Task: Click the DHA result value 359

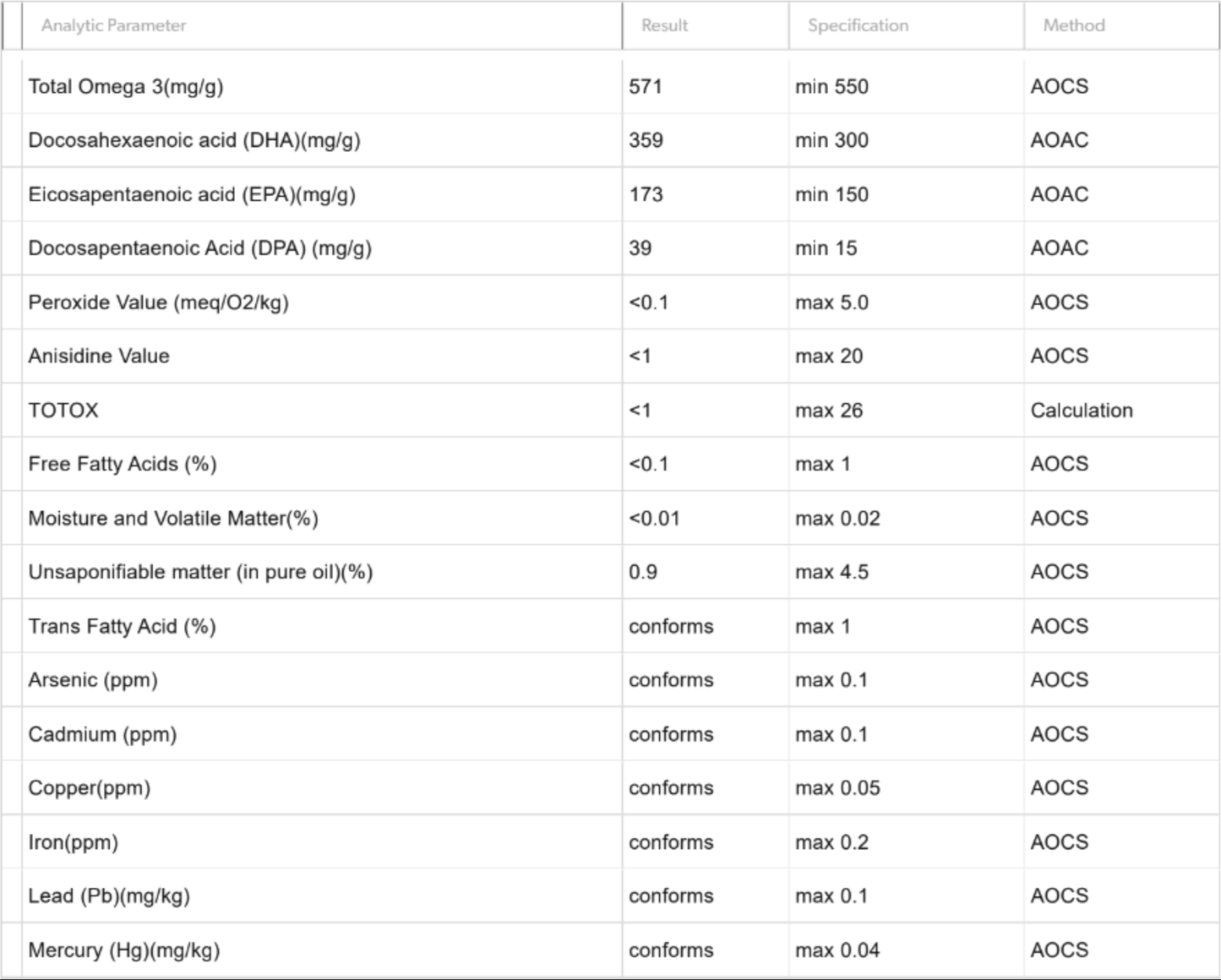Action: click(x=646, y=140)
